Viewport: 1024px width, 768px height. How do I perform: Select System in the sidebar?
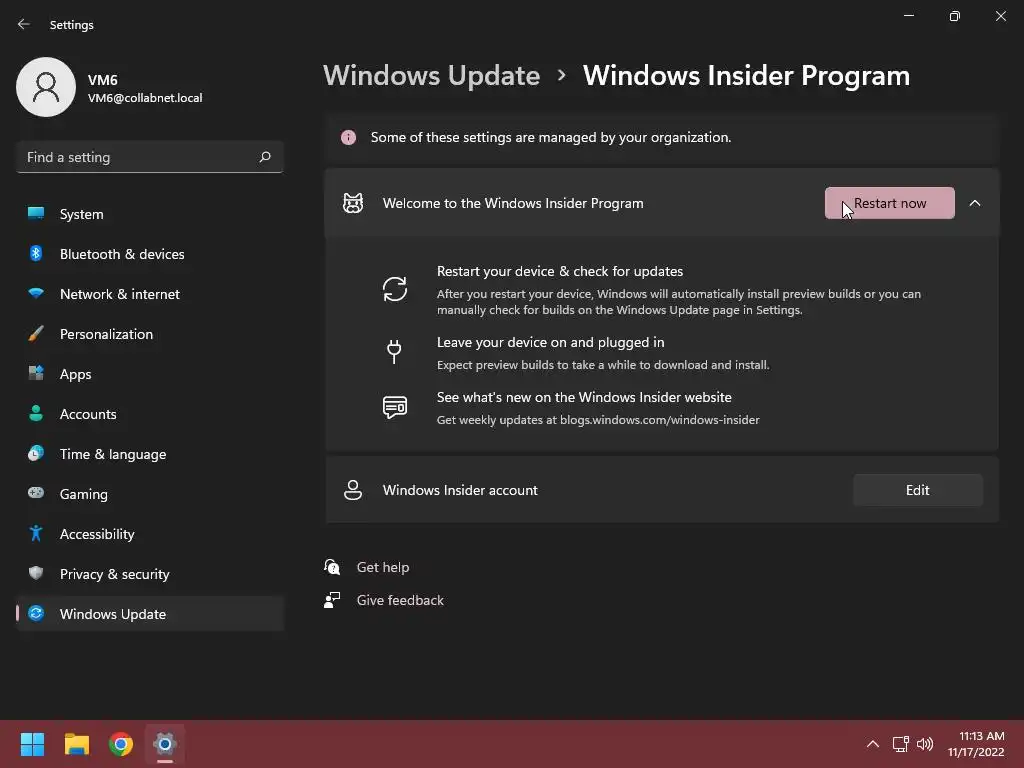click(150, 214)
